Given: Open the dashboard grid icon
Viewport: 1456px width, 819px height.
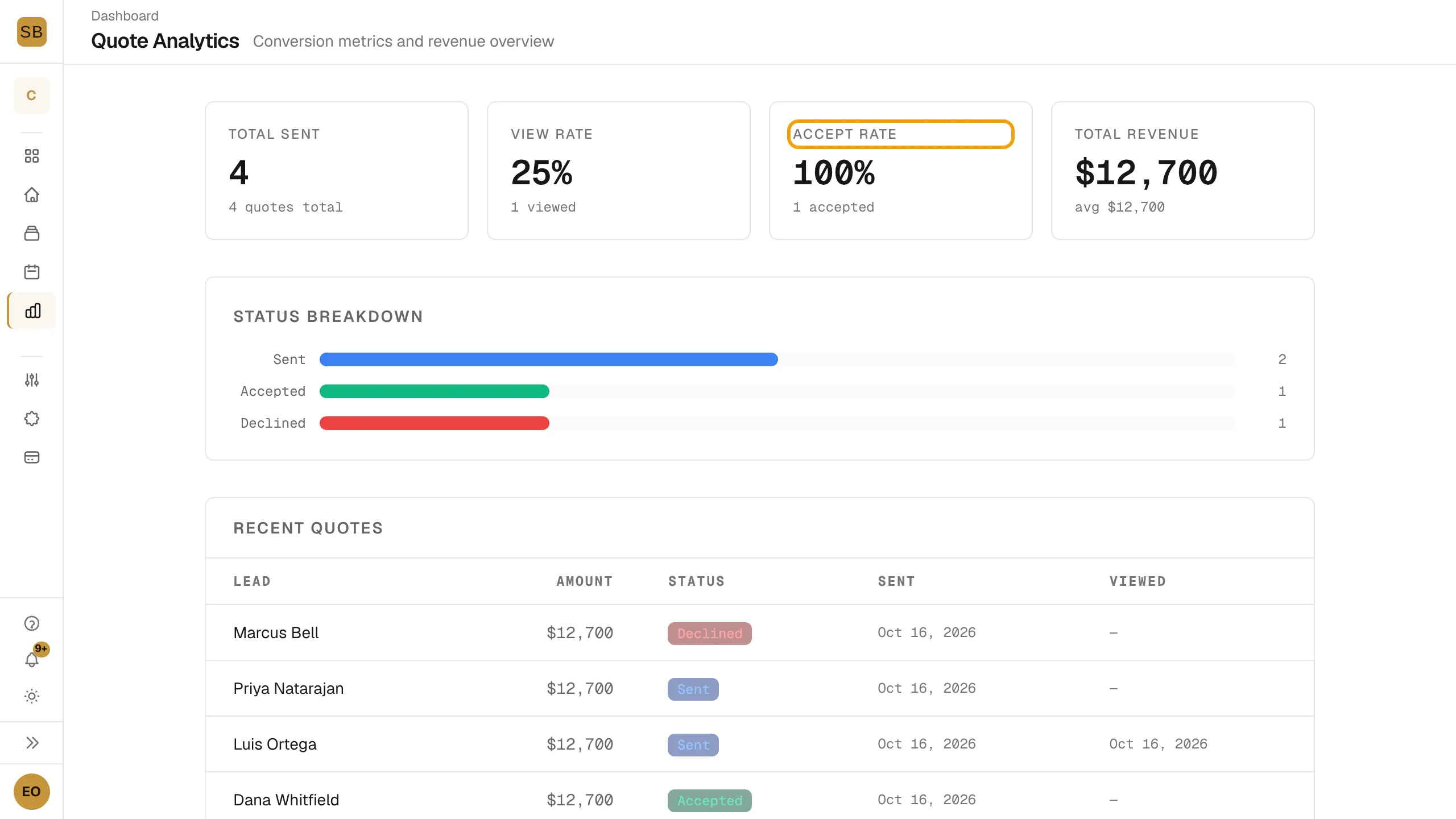Looking at the screenshot, I should click(x=32, y=156).
